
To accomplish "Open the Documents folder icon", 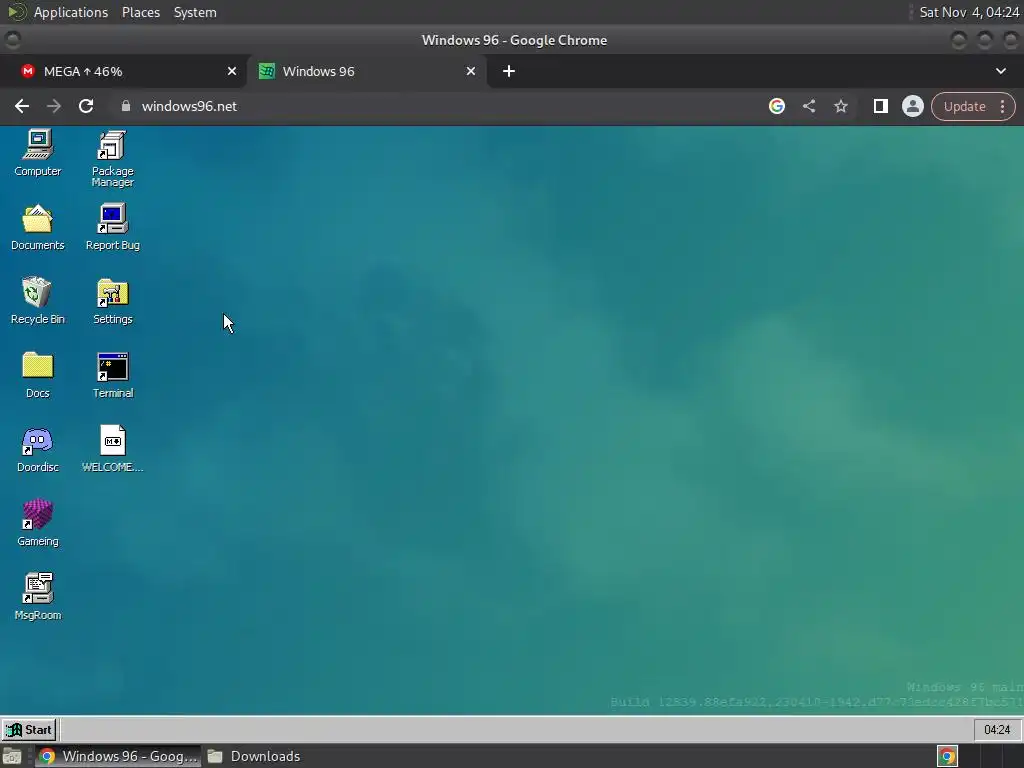I will 38,227.
